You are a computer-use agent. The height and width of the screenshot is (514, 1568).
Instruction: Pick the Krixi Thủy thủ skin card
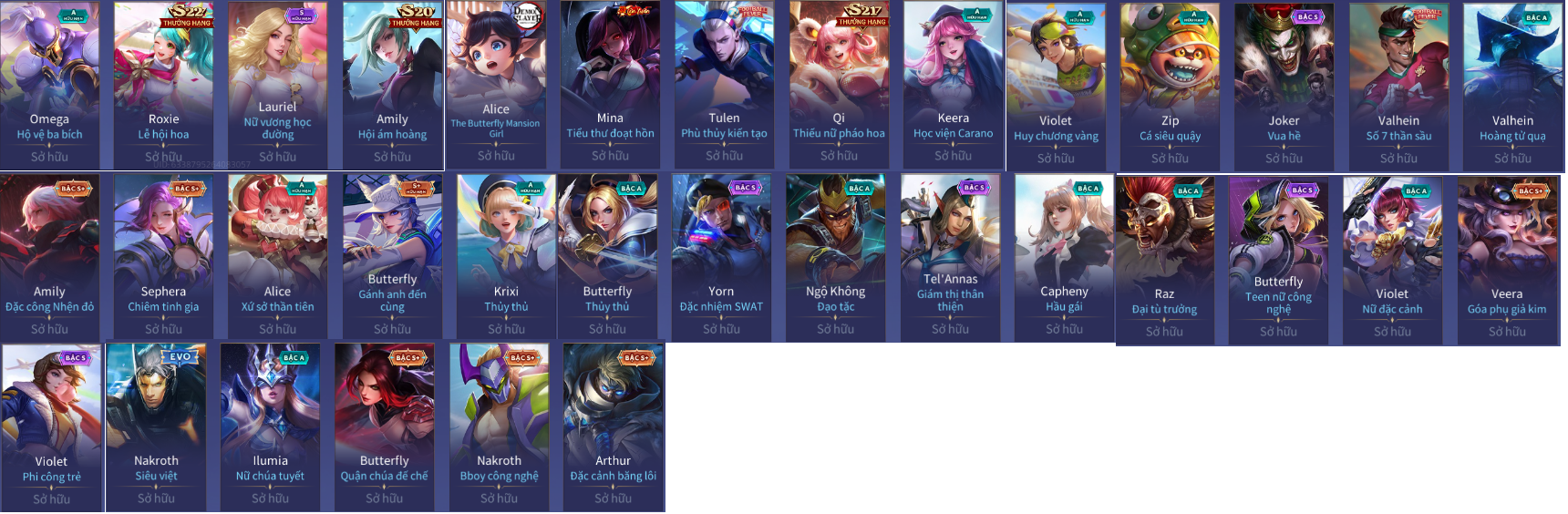point(506,258)
